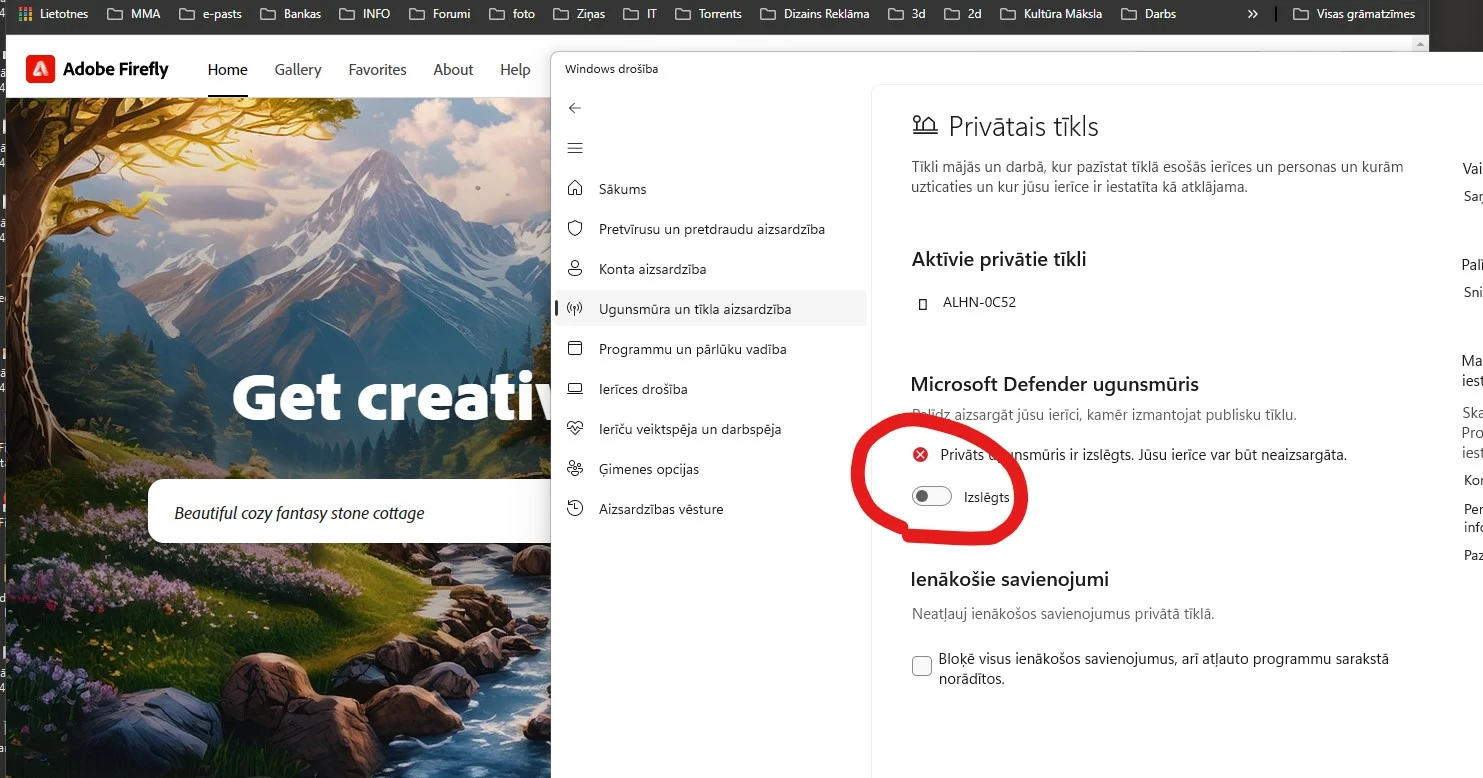Open the Bankas bookmarks folder

click(291, 14)
